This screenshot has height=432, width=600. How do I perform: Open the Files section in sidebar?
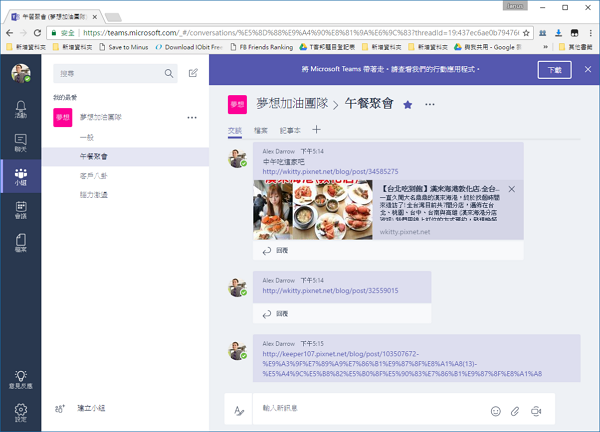coord(21,243)
